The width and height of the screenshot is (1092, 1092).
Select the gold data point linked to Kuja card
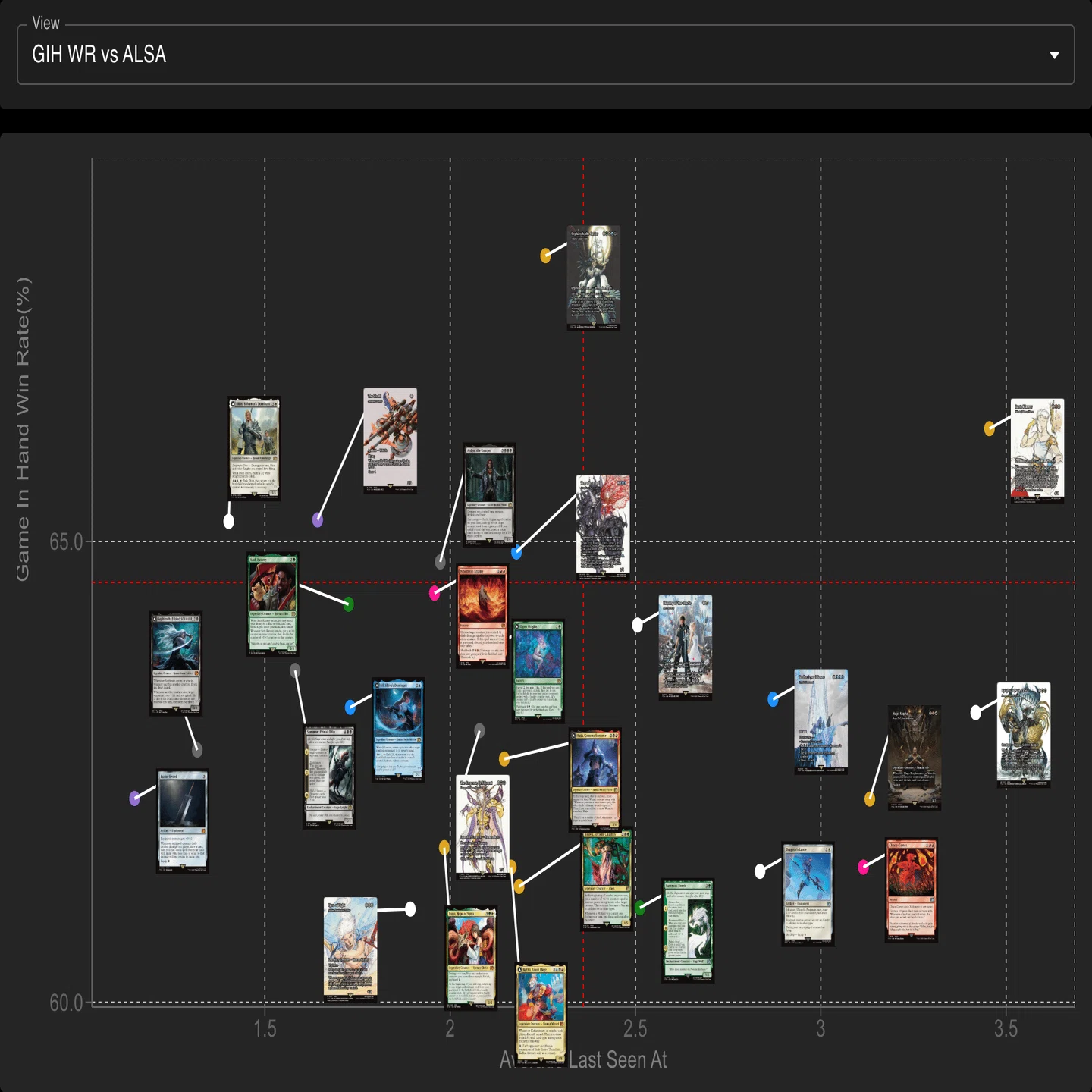point(504,758)
